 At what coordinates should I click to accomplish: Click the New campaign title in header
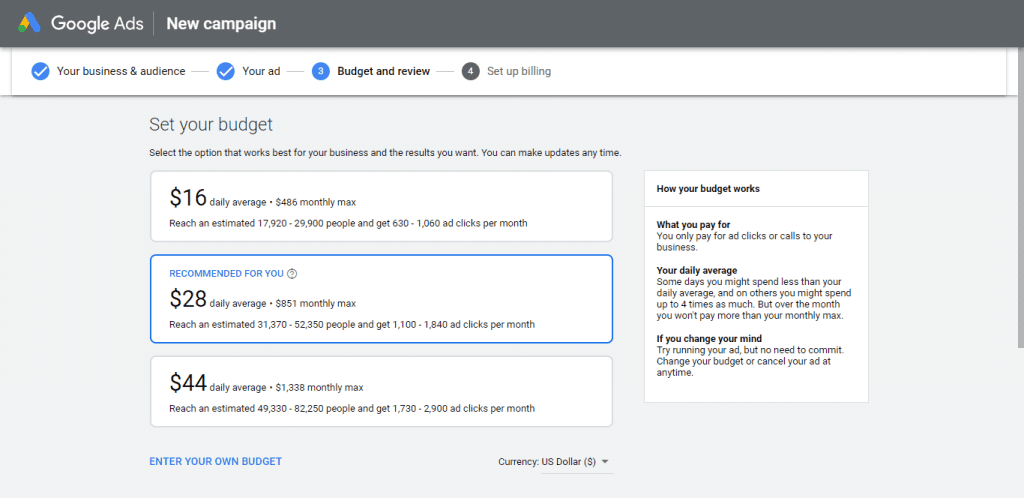pyautogui.click(x=221, y=23)
